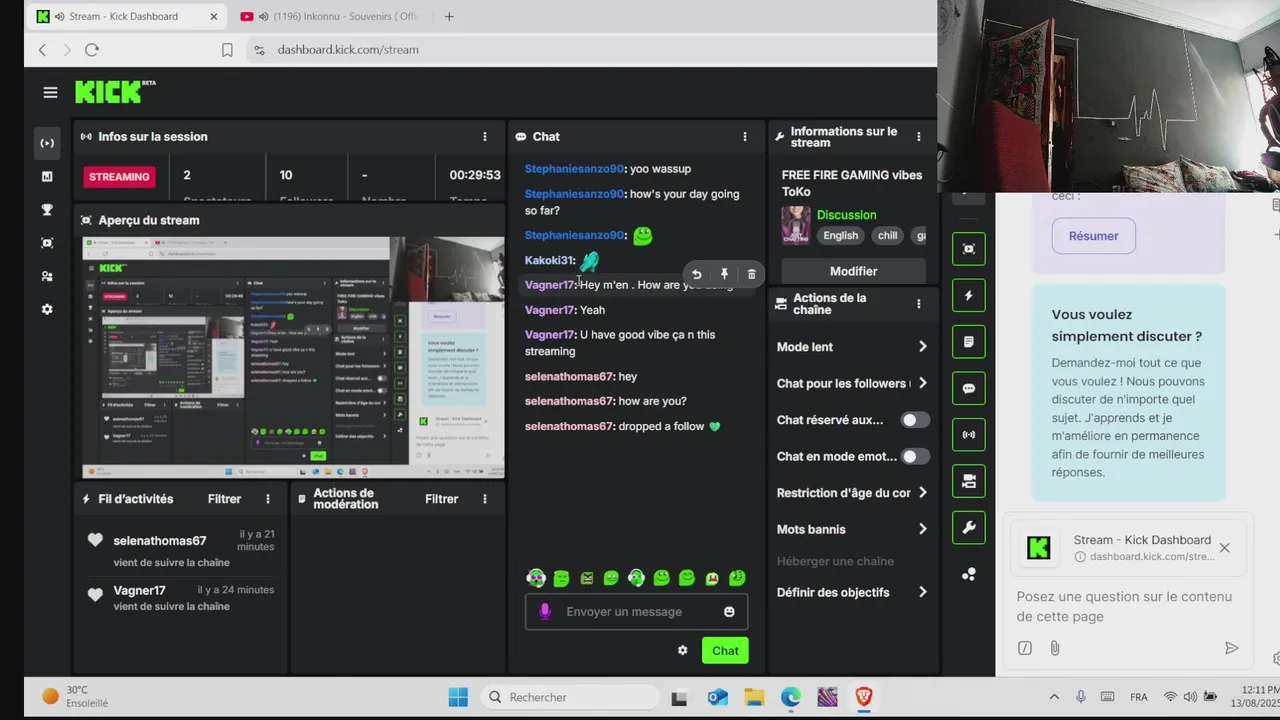Click the lightning bolt icon in right toolbar
Image resolution: width=1280 pixels, height=720 pixels.
coord(969,295)
